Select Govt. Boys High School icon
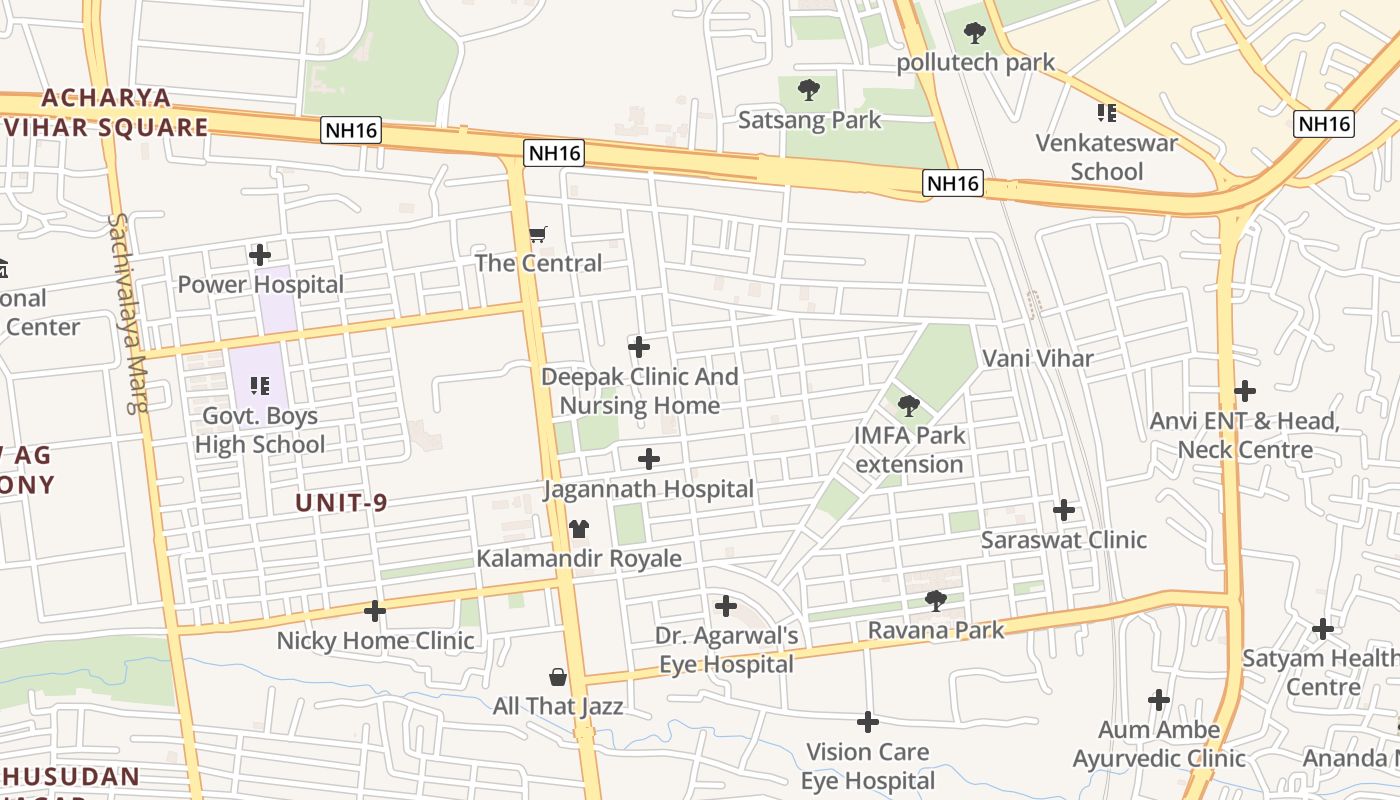This screenshot has width=1400, height=800. point(260,385)
